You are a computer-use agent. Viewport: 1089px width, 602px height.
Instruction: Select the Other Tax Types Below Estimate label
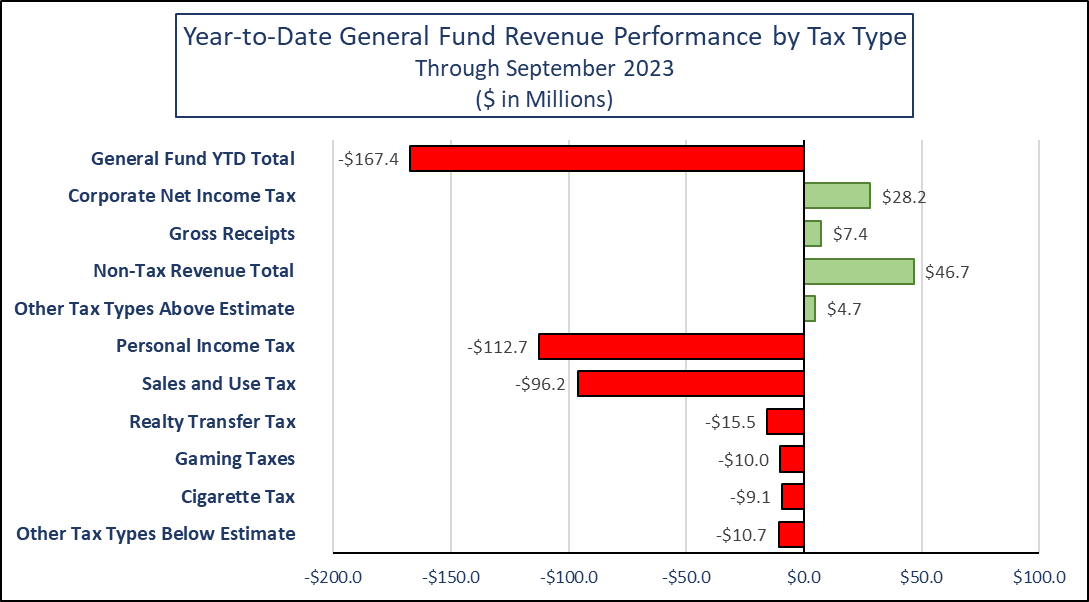[x=156, y=533]
